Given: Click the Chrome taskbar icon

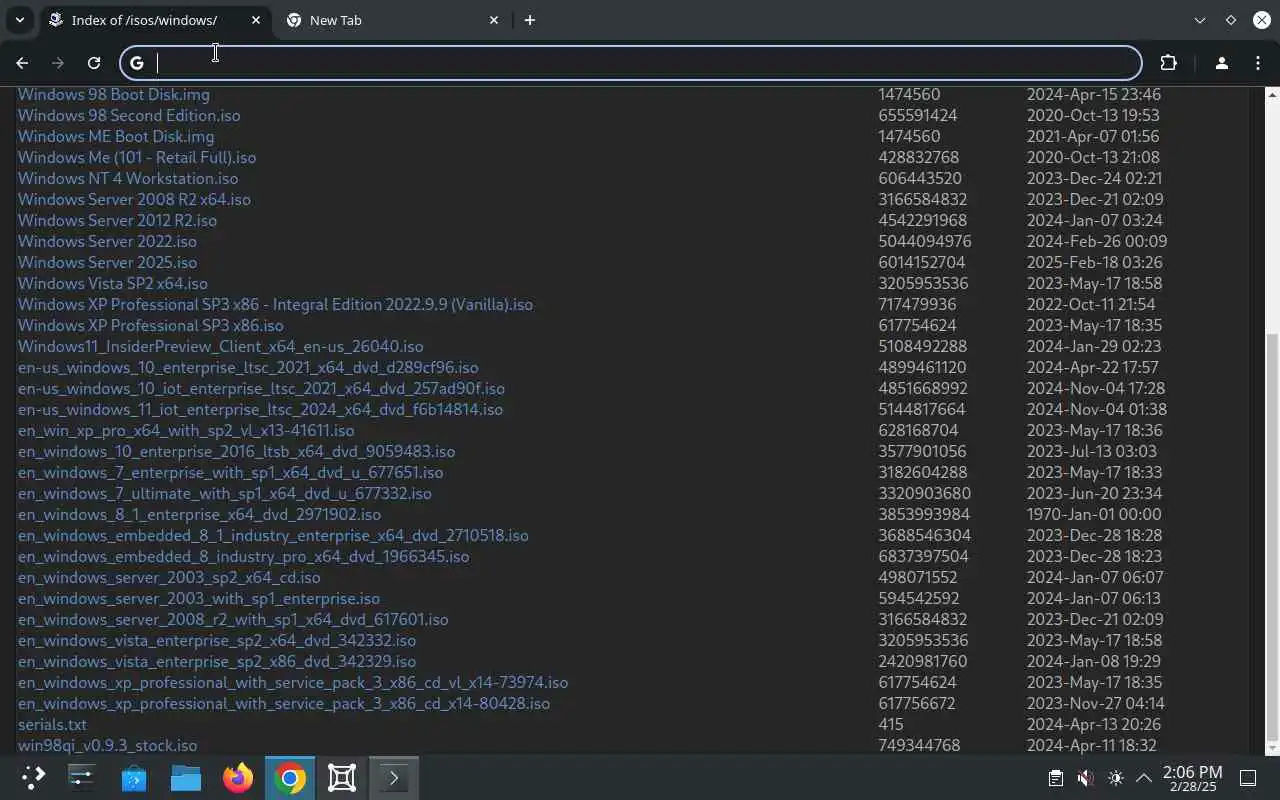Looking at the screenshot, I should point(290,778).
